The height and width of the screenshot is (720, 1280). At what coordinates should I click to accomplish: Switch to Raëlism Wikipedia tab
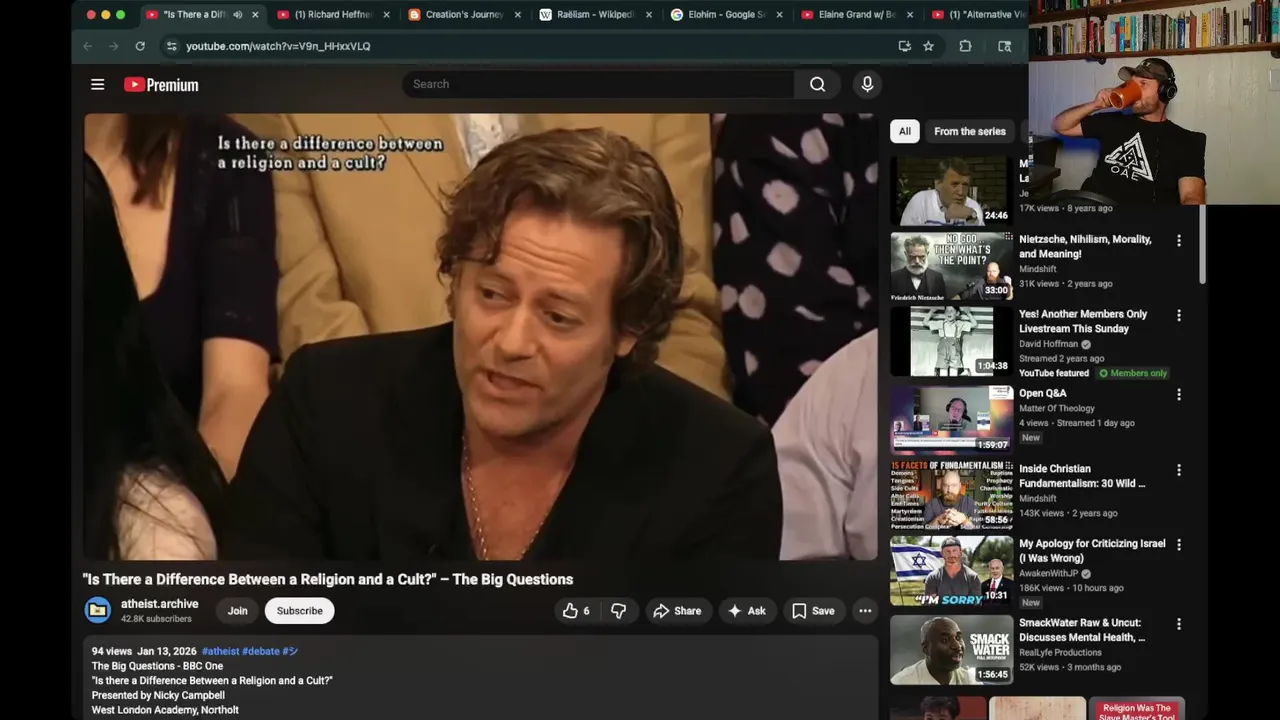coord(595,15)
